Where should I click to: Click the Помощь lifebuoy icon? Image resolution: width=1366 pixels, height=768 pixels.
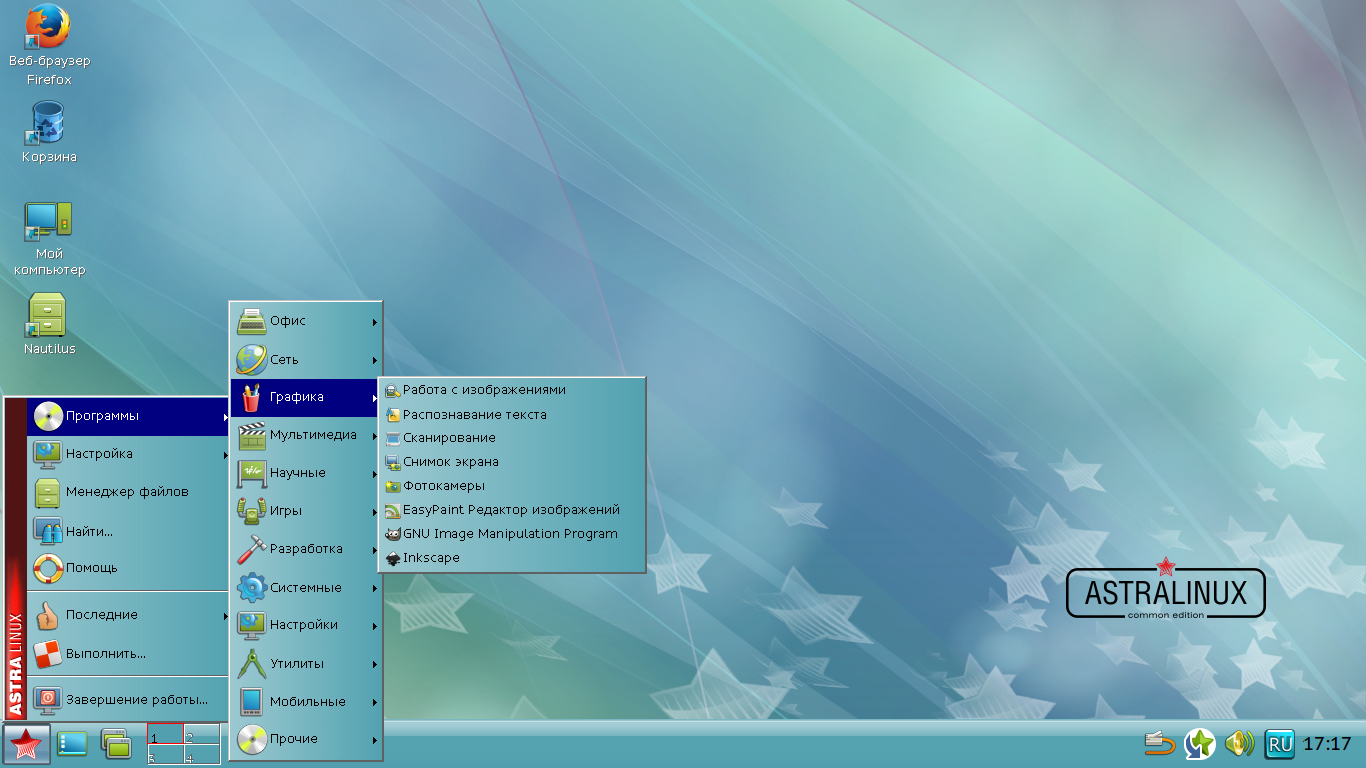pyautogui.click(x=48, y=568)
